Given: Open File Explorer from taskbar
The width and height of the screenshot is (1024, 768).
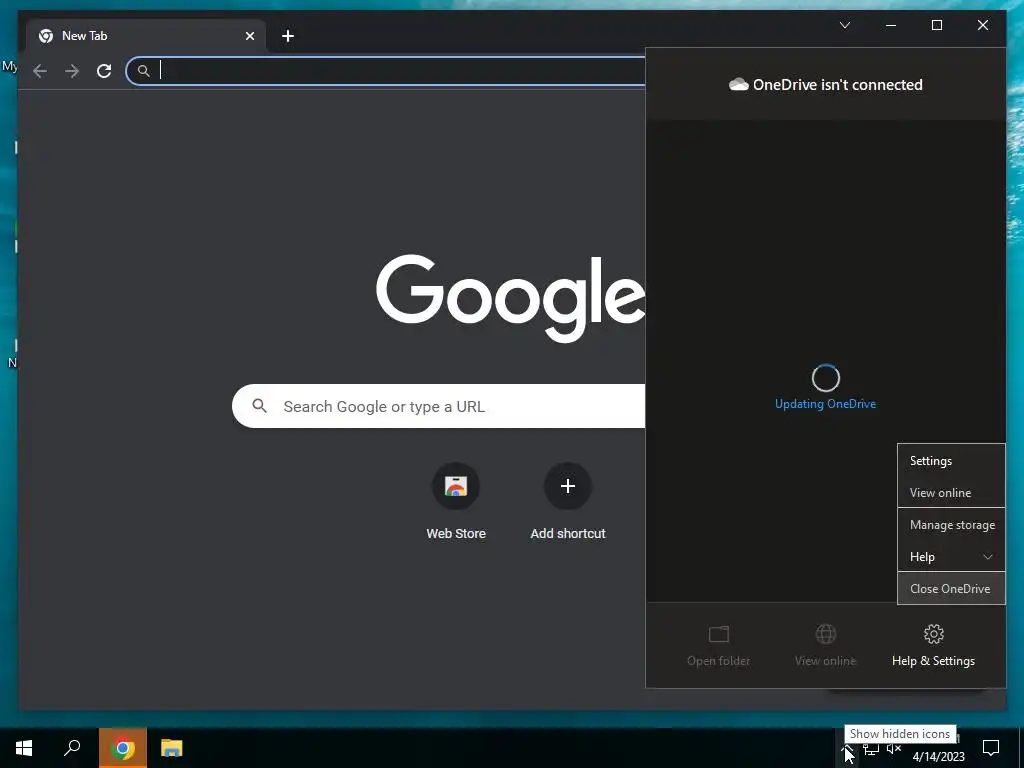Looking at the screenshot, I should [172, 748].
